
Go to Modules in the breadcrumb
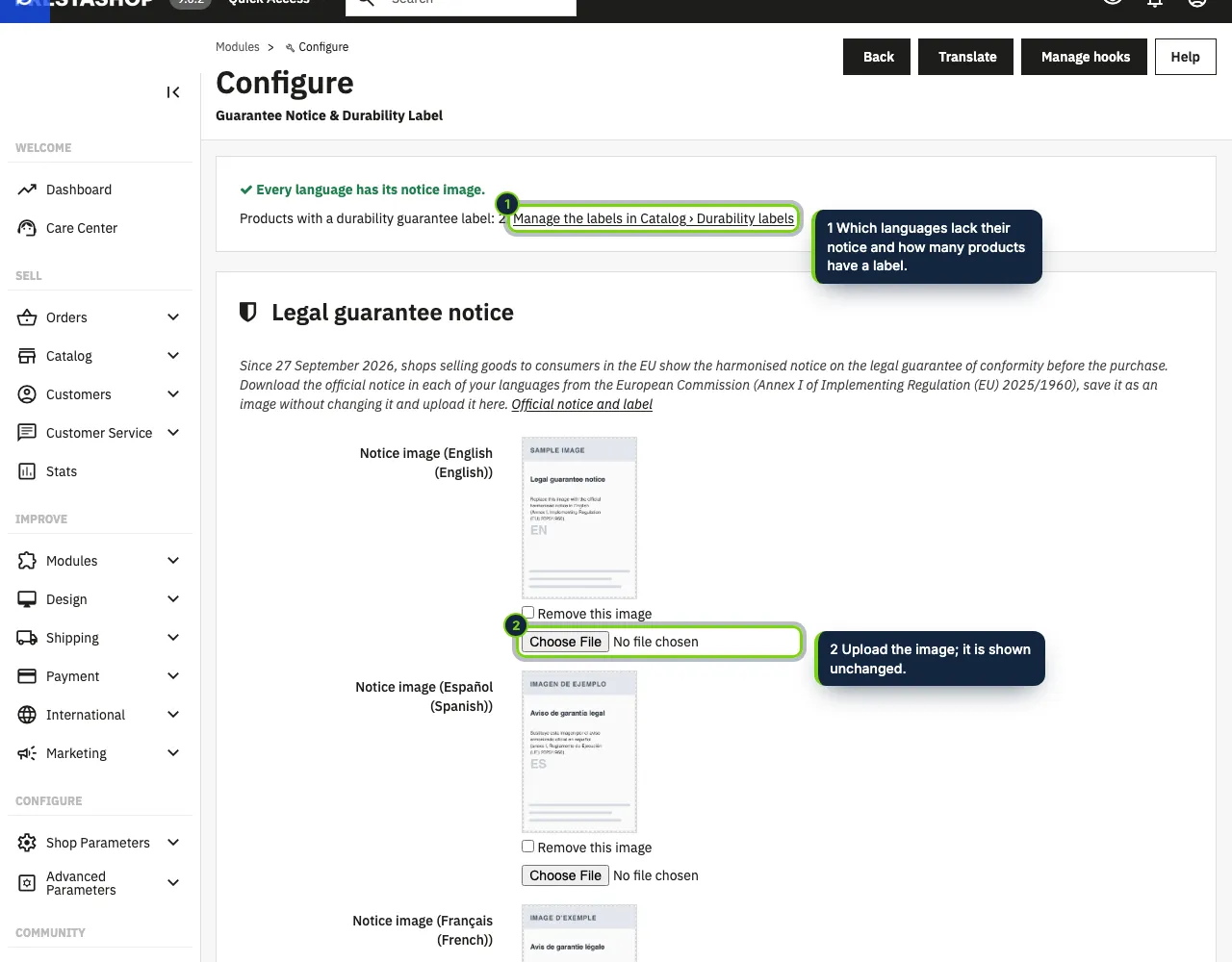238,47
